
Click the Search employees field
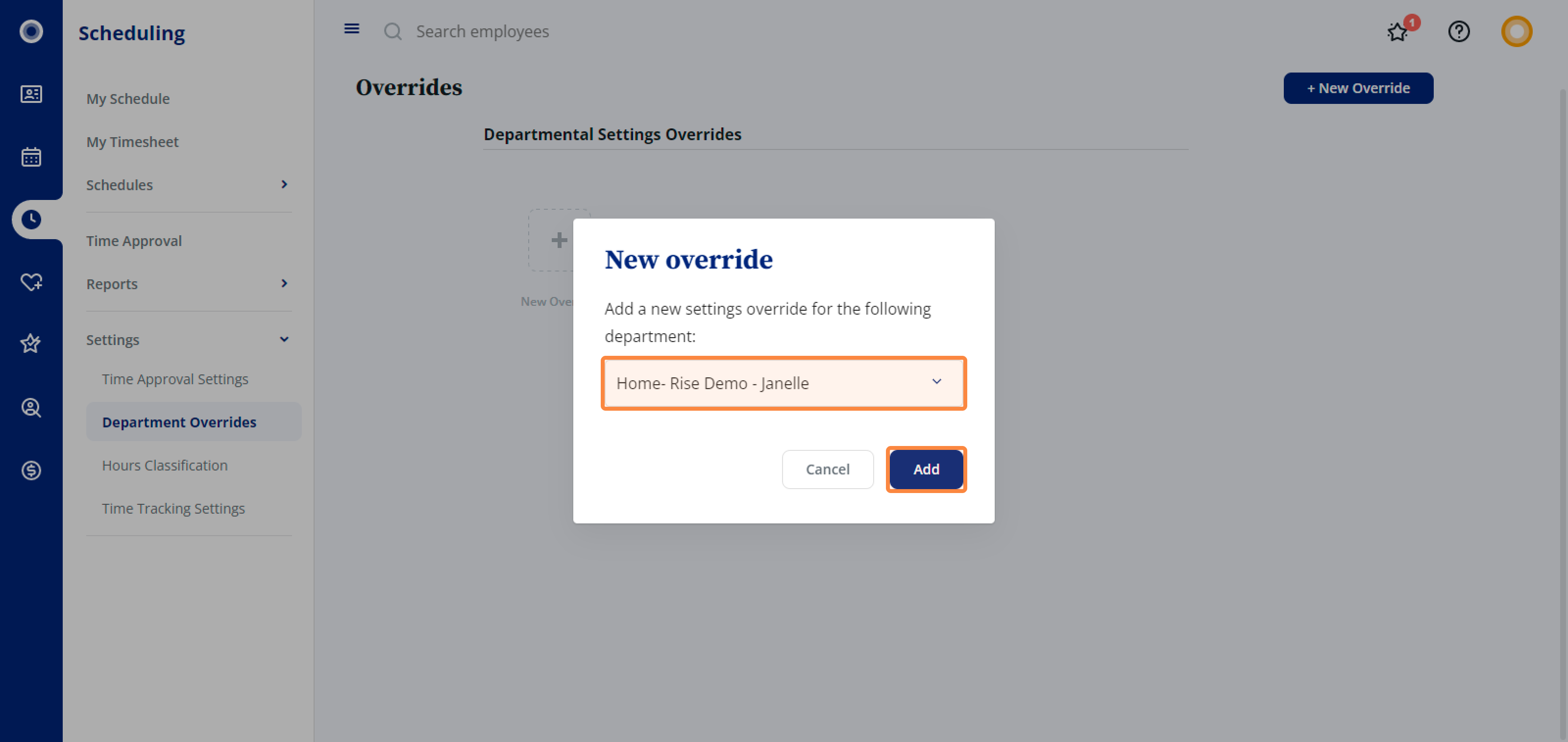[x=482, y=32]
